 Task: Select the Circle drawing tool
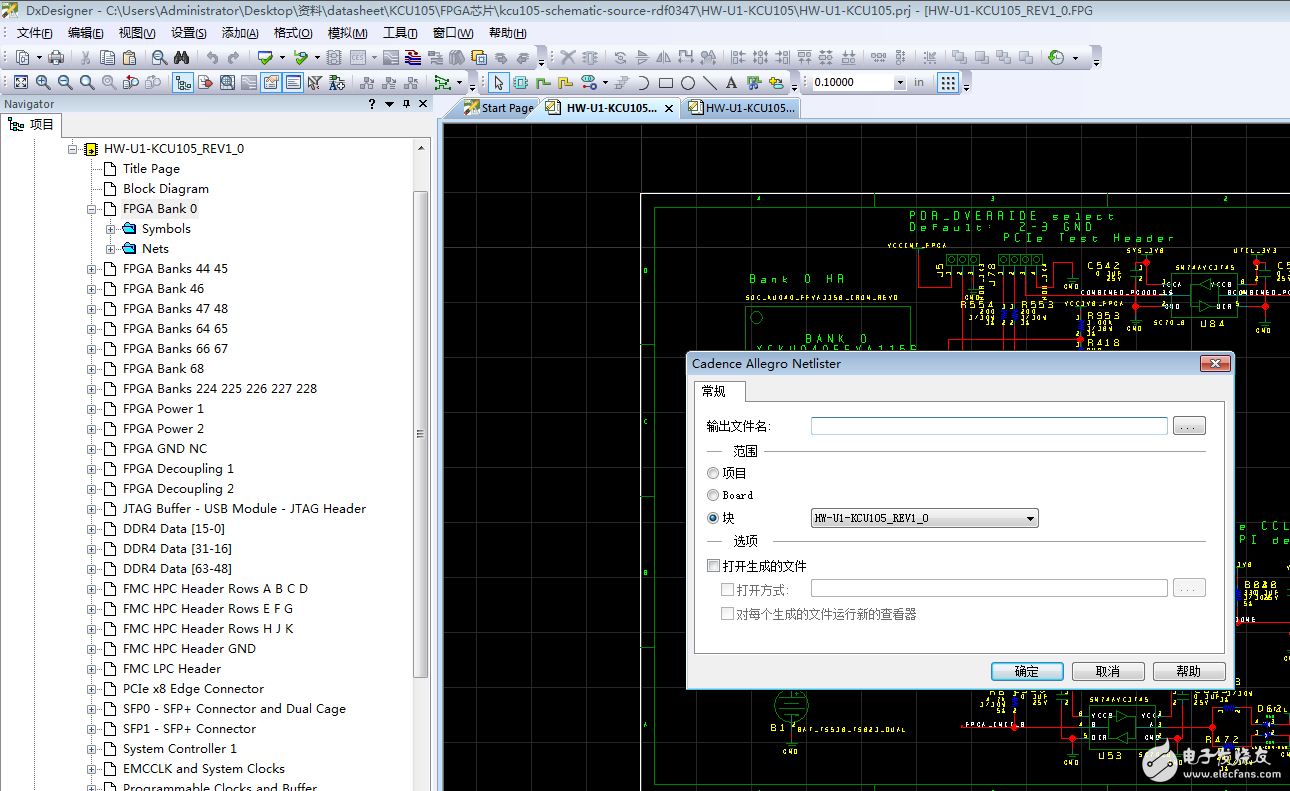tap(688, 82)
